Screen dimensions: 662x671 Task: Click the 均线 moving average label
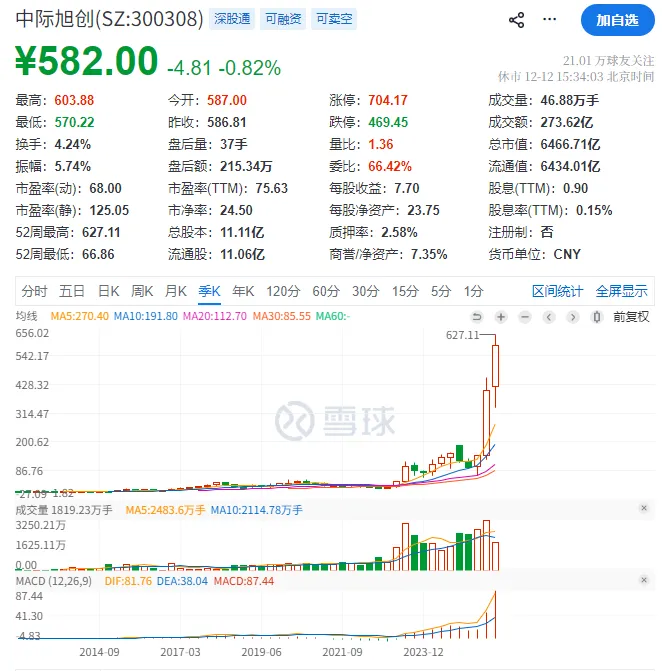[x=27, y=316]
